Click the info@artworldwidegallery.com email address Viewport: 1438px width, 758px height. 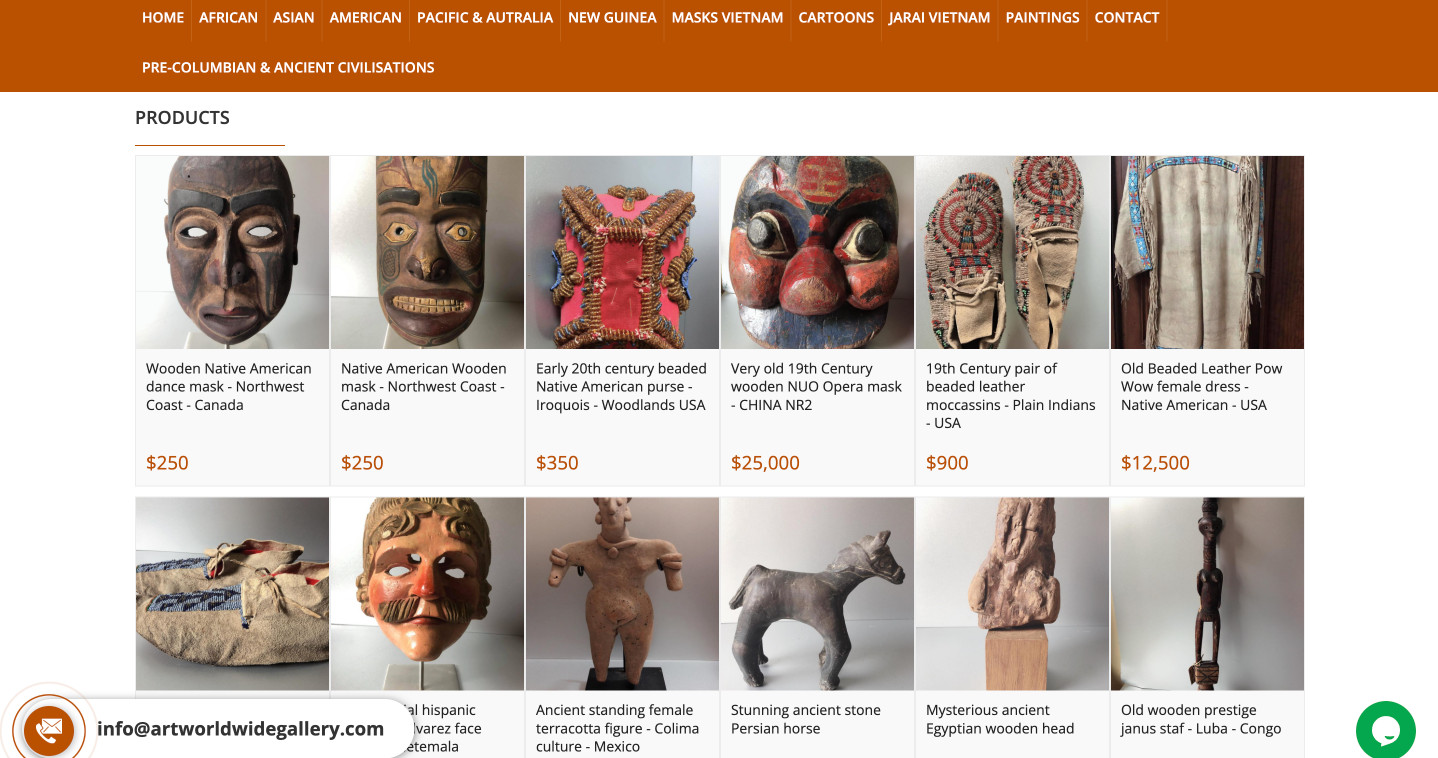[240, 729]
